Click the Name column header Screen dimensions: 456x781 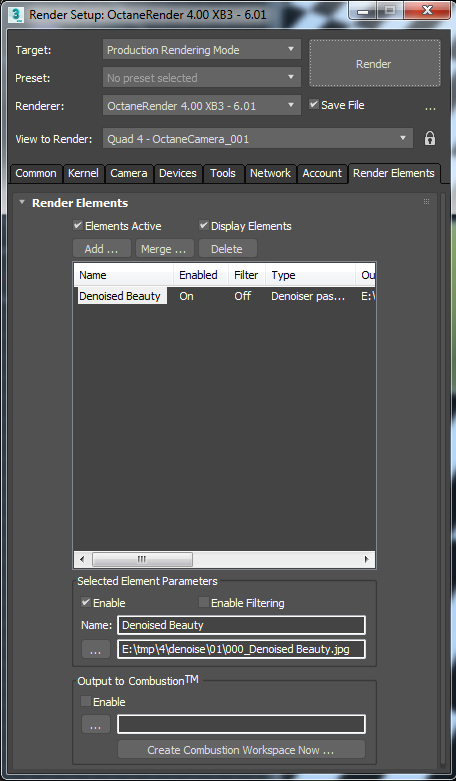123,275
